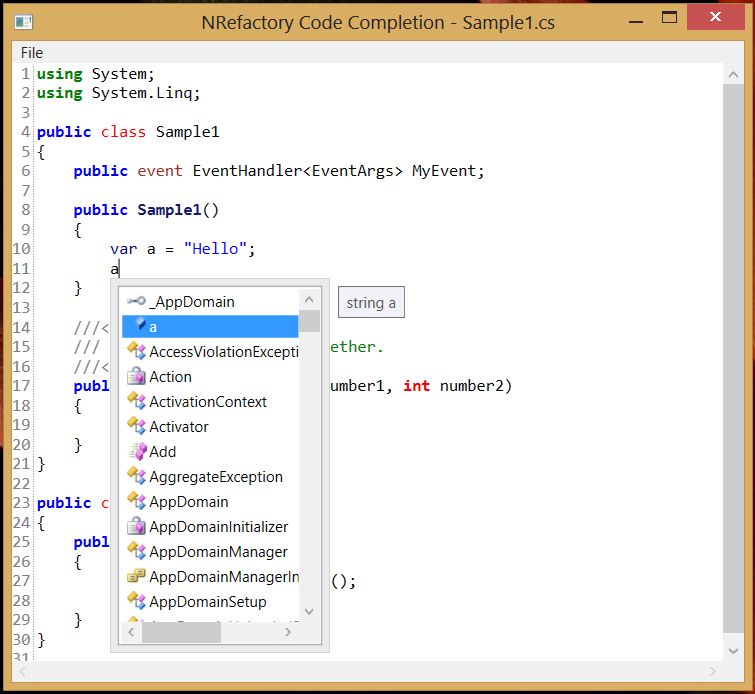Click class icon beside Activator

coord(136,426)
